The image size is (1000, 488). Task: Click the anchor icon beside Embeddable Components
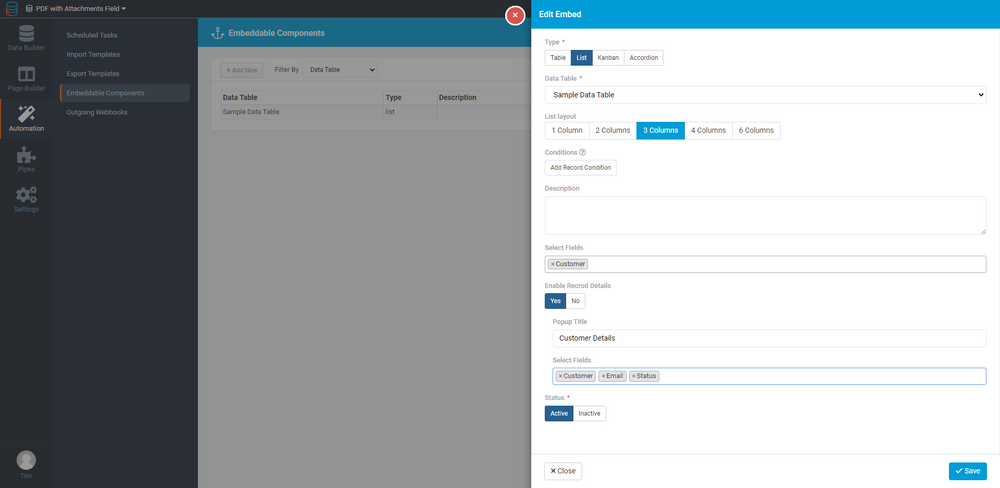click(216, 33)
